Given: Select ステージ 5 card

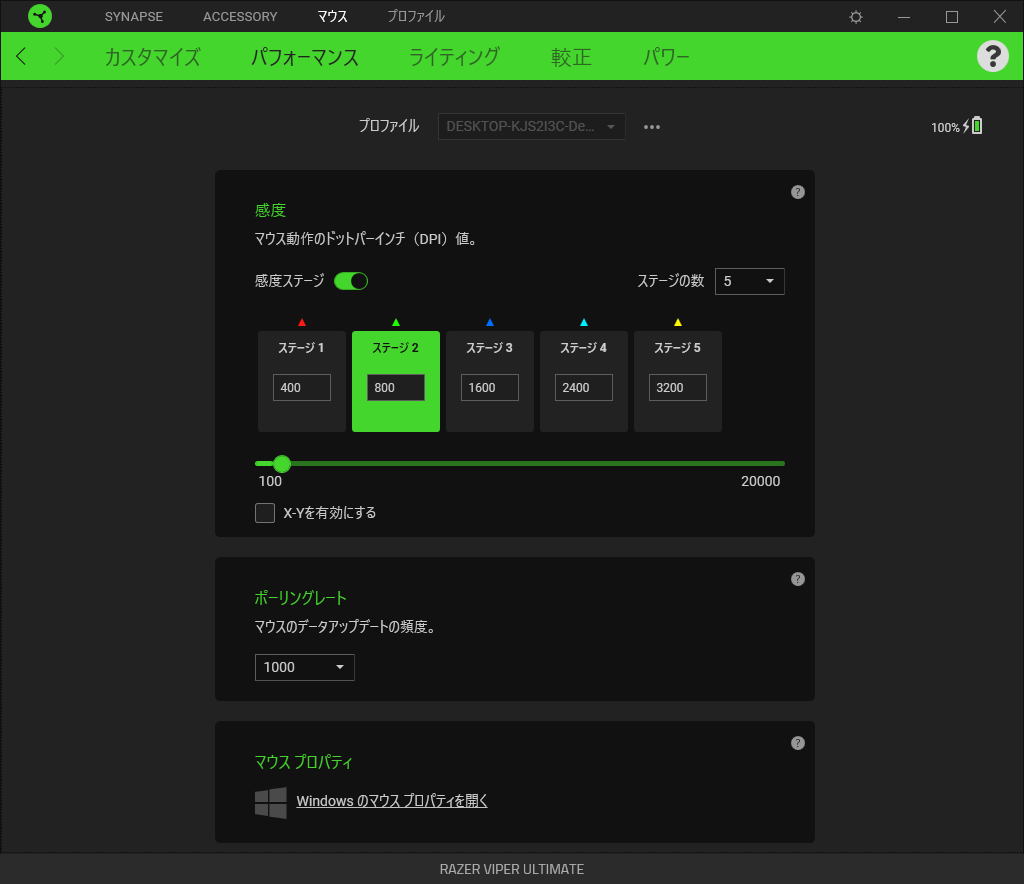Looking at the screenshot, I should coord(678,381).
